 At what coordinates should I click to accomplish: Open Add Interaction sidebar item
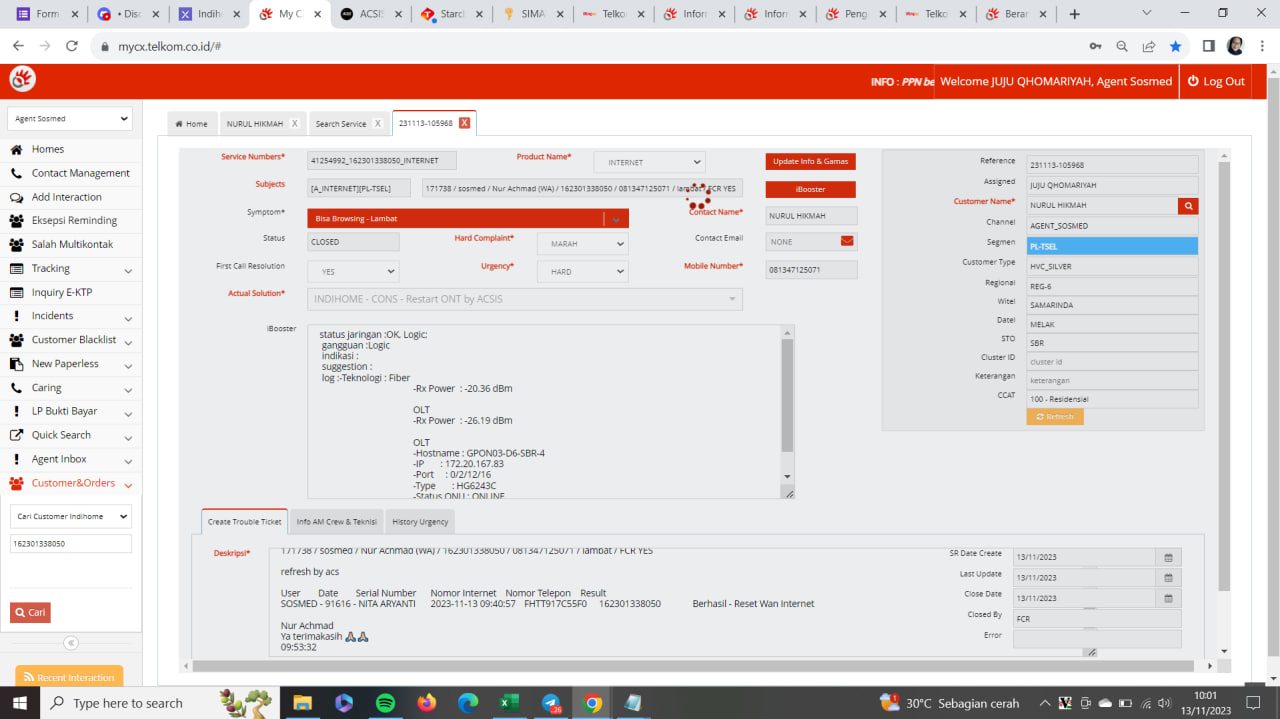pyautogui.click(x=66, y=197)
